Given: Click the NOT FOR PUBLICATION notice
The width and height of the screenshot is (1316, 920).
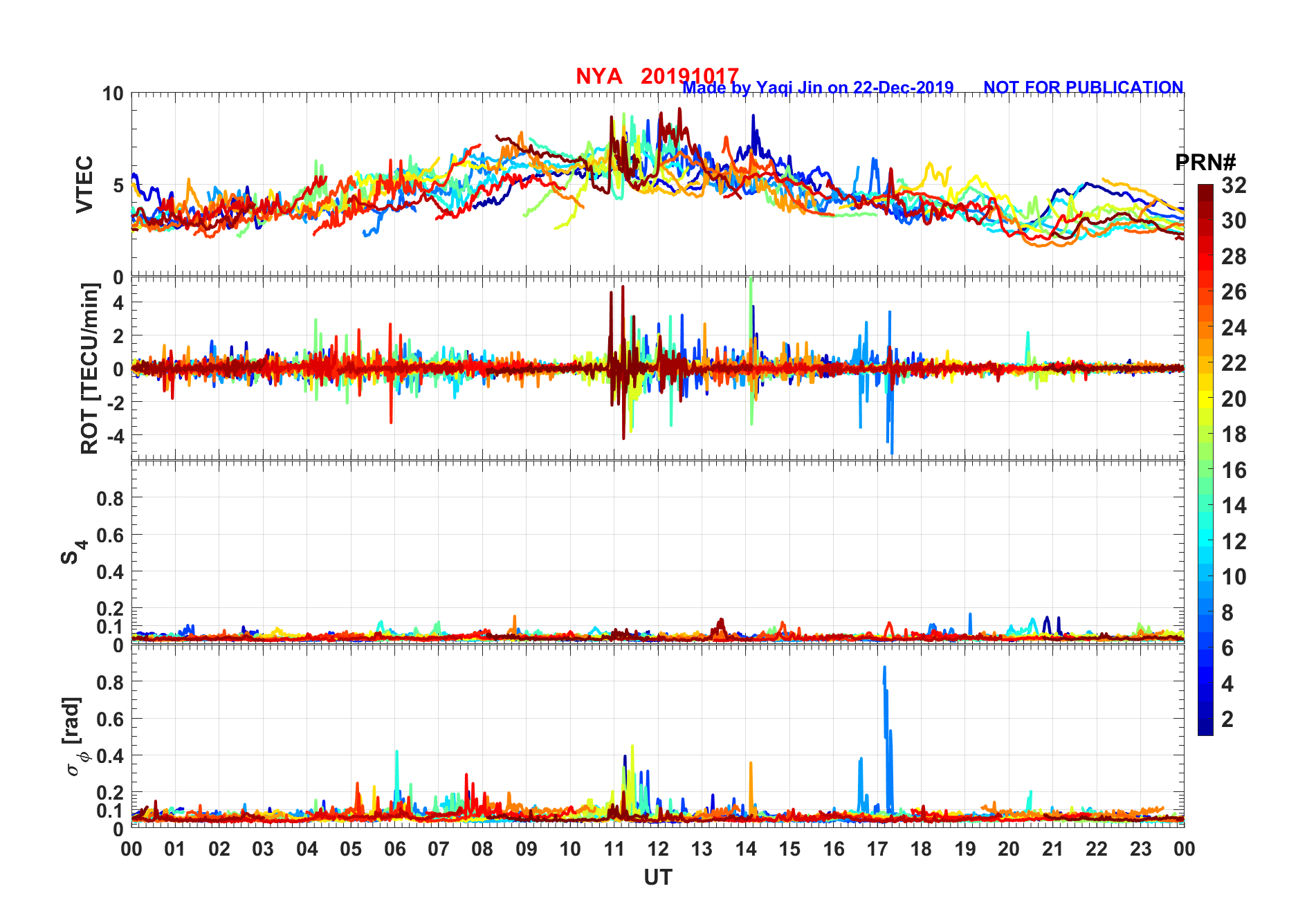Looking at the screenshot, I should click(1084, 88).
